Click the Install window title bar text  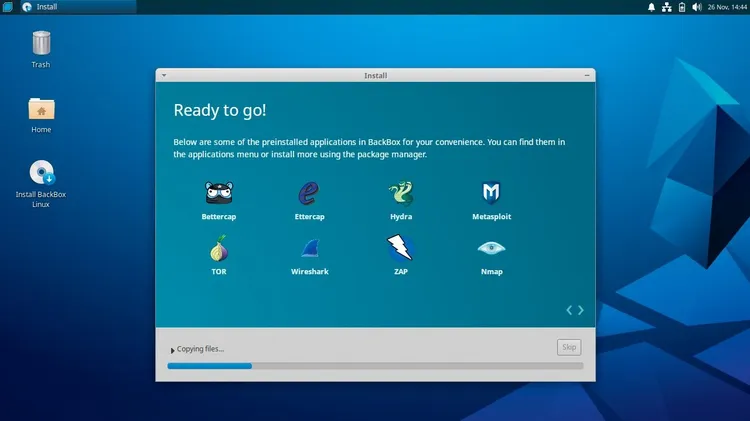click(375, 76)
